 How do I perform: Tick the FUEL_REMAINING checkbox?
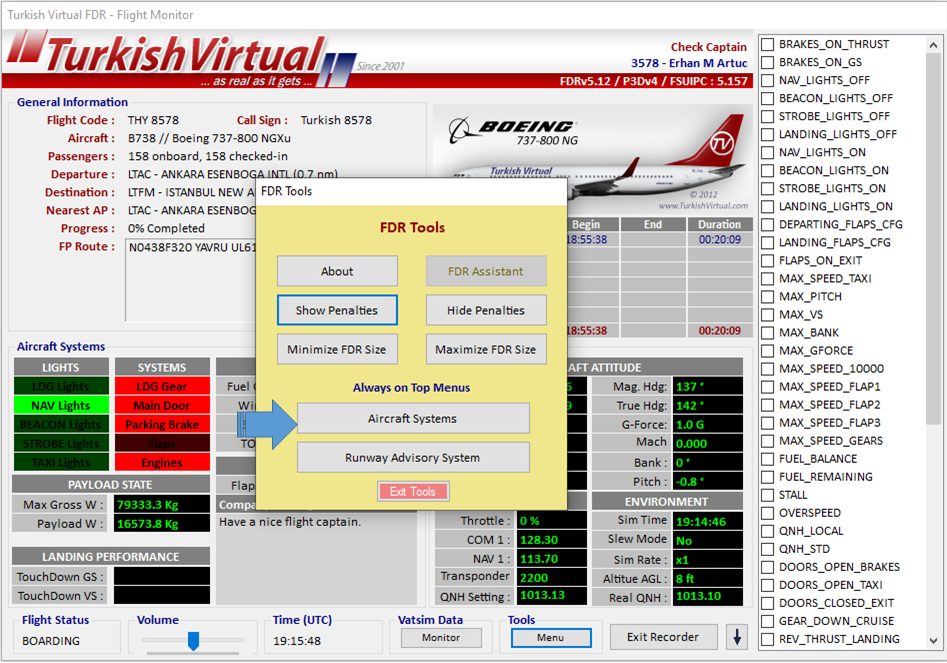768,477
